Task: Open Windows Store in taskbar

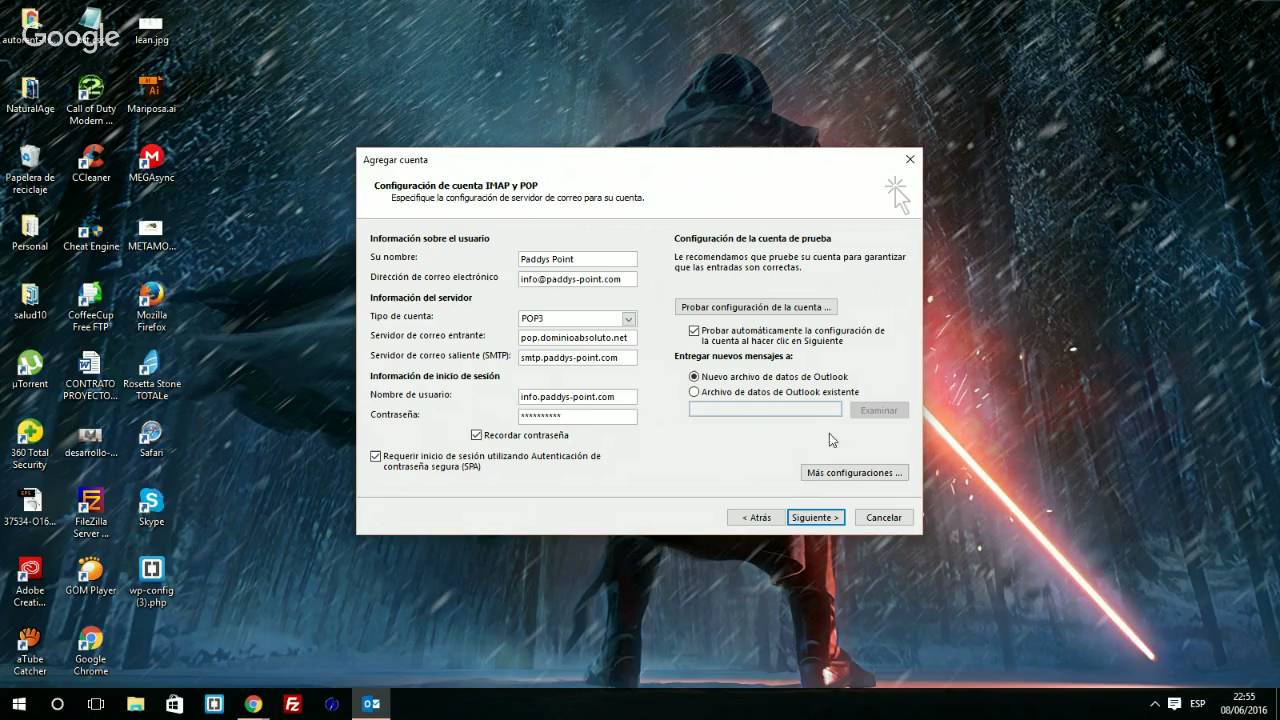Action: coord(174,704)
